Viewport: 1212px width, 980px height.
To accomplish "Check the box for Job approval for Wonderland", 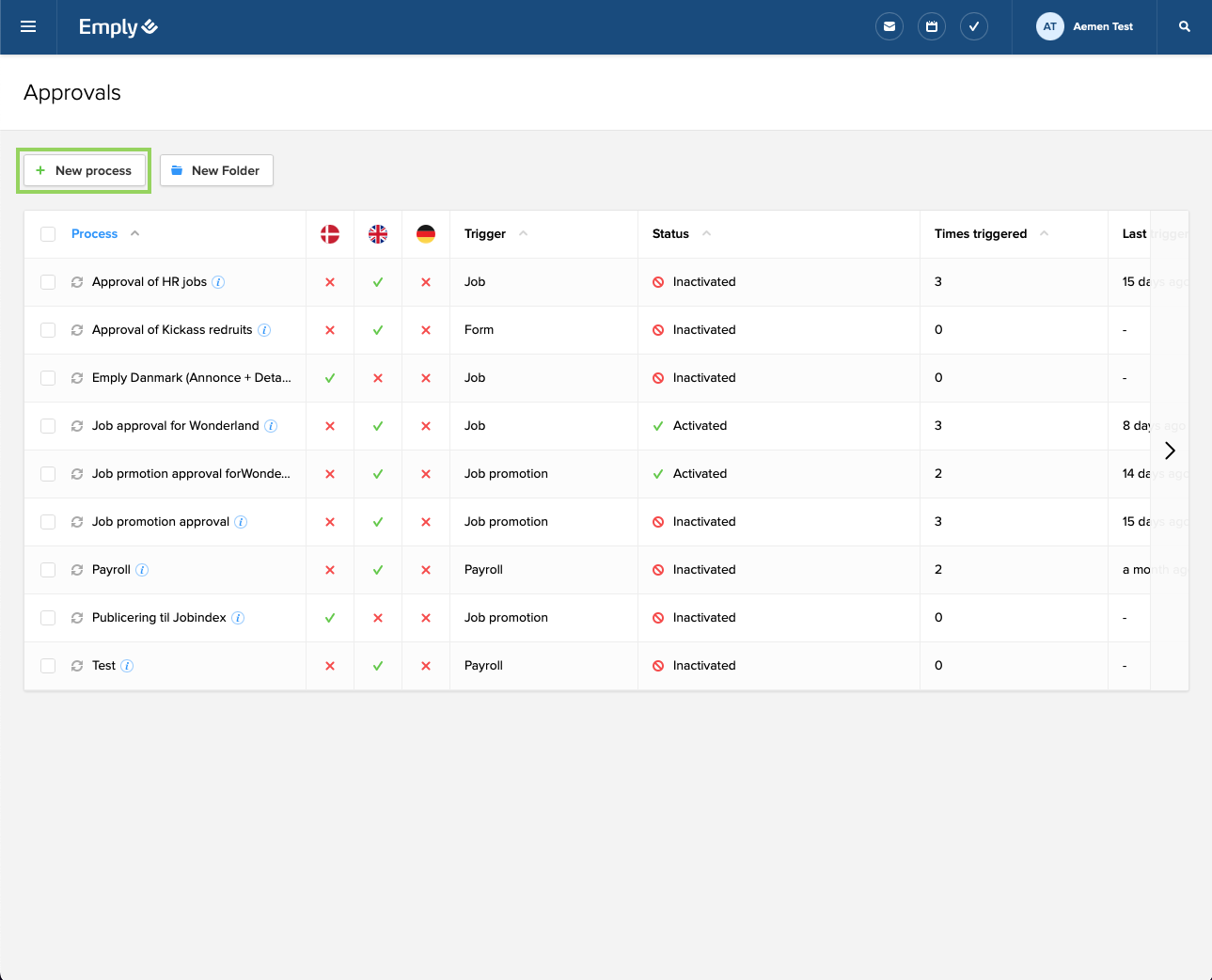I will tap(48, 426).
